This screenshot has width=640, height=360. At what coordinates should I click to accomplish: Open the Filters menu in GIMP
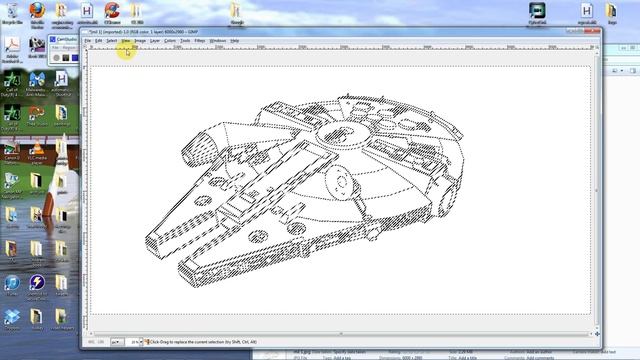point(200,41)
